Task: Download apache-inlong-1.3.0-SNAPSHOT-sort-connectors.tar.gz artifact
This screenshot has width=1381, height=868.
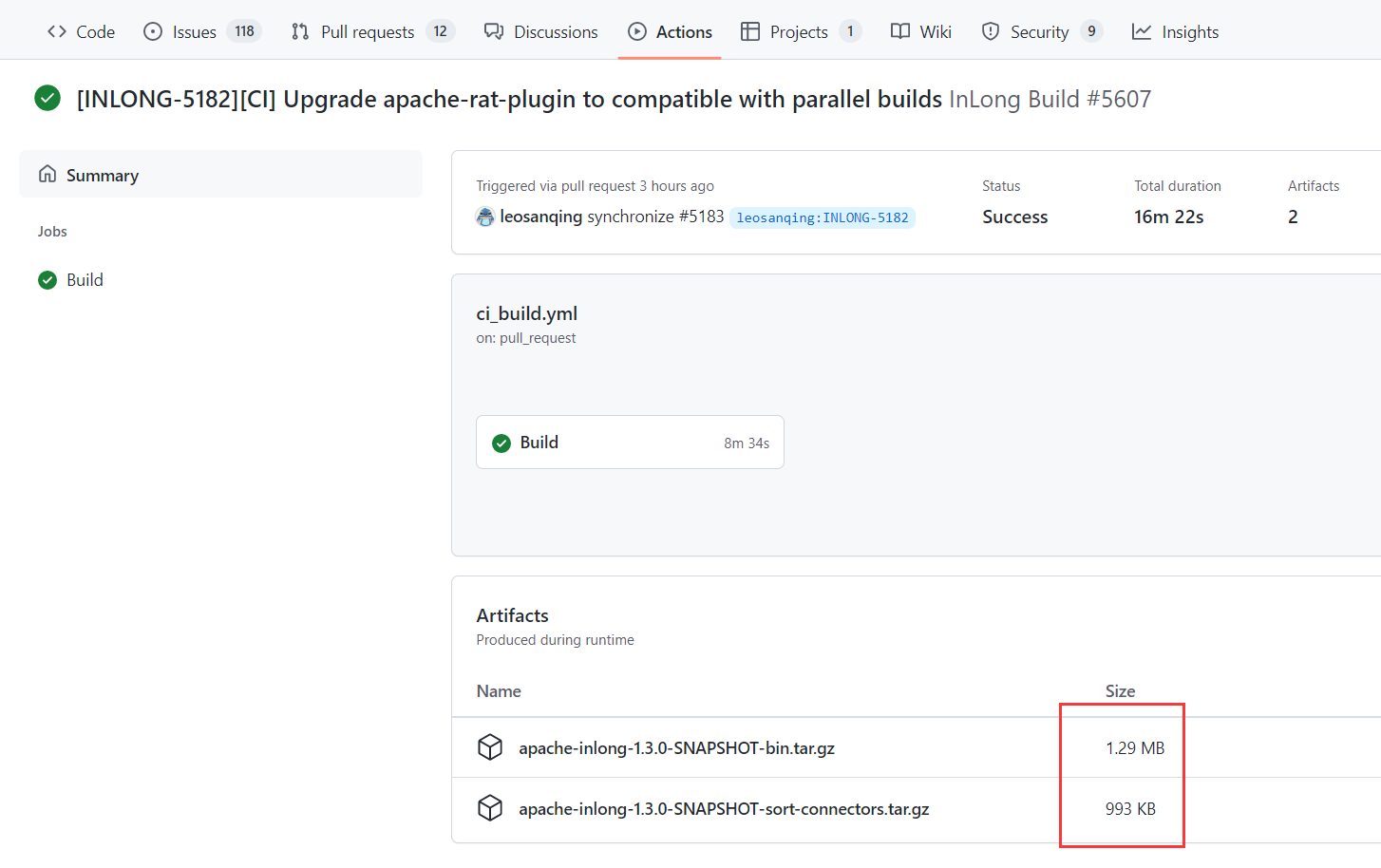Action: [724, 809]
